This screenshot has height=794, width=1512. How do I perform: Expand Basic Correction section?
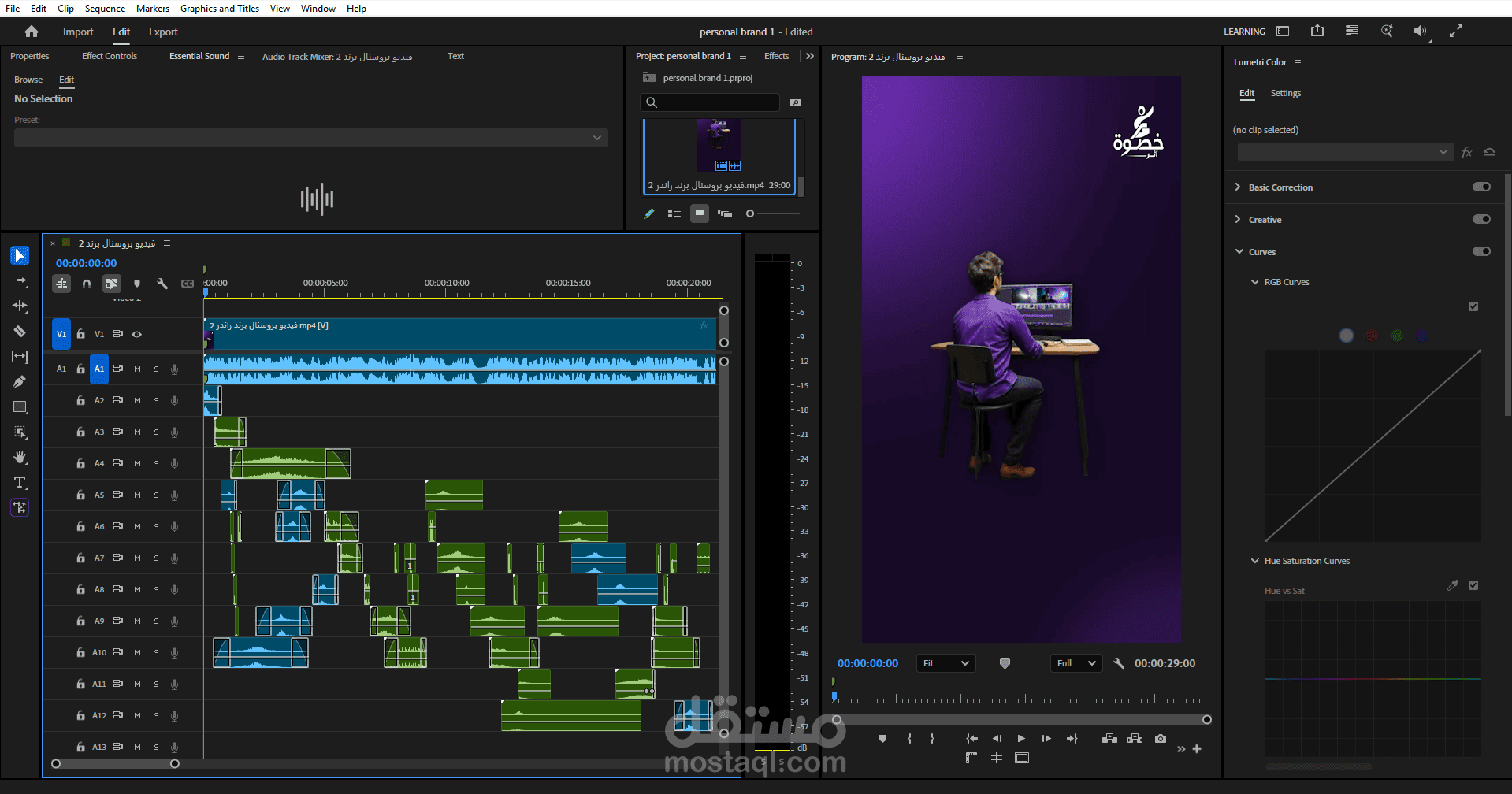[x=1238, y=187]
